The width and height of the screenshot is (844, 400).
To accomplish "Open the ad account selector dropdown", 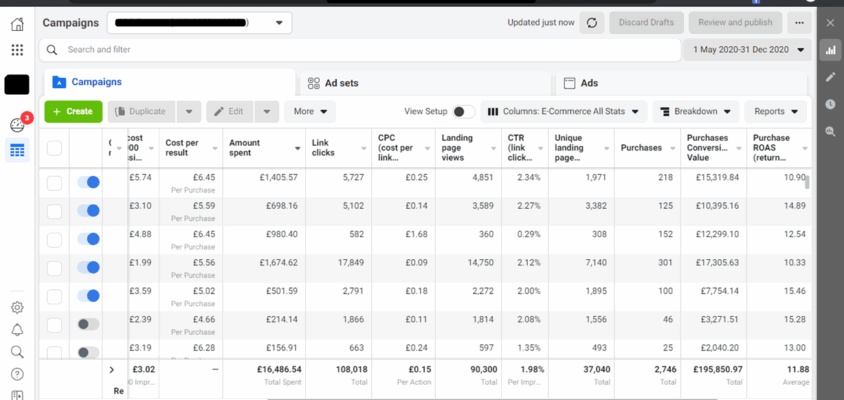I will click(x=199, y=23).
